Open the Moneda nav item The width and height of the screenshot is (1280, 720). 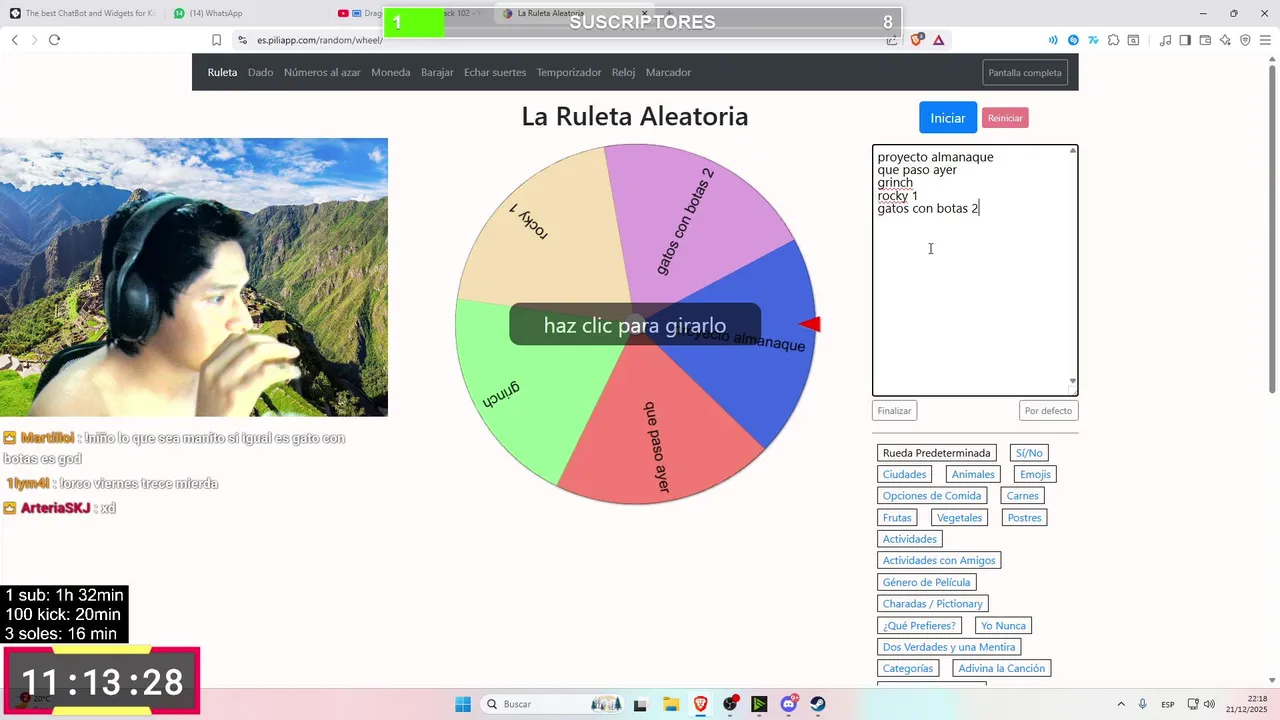(390, 72)
